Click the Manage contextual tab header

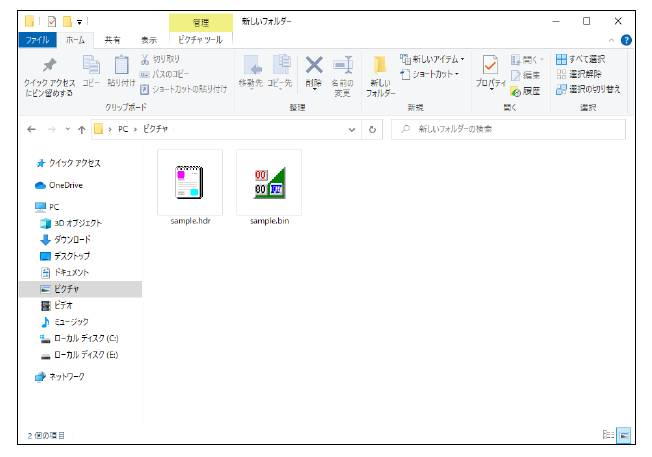(200, 22)
